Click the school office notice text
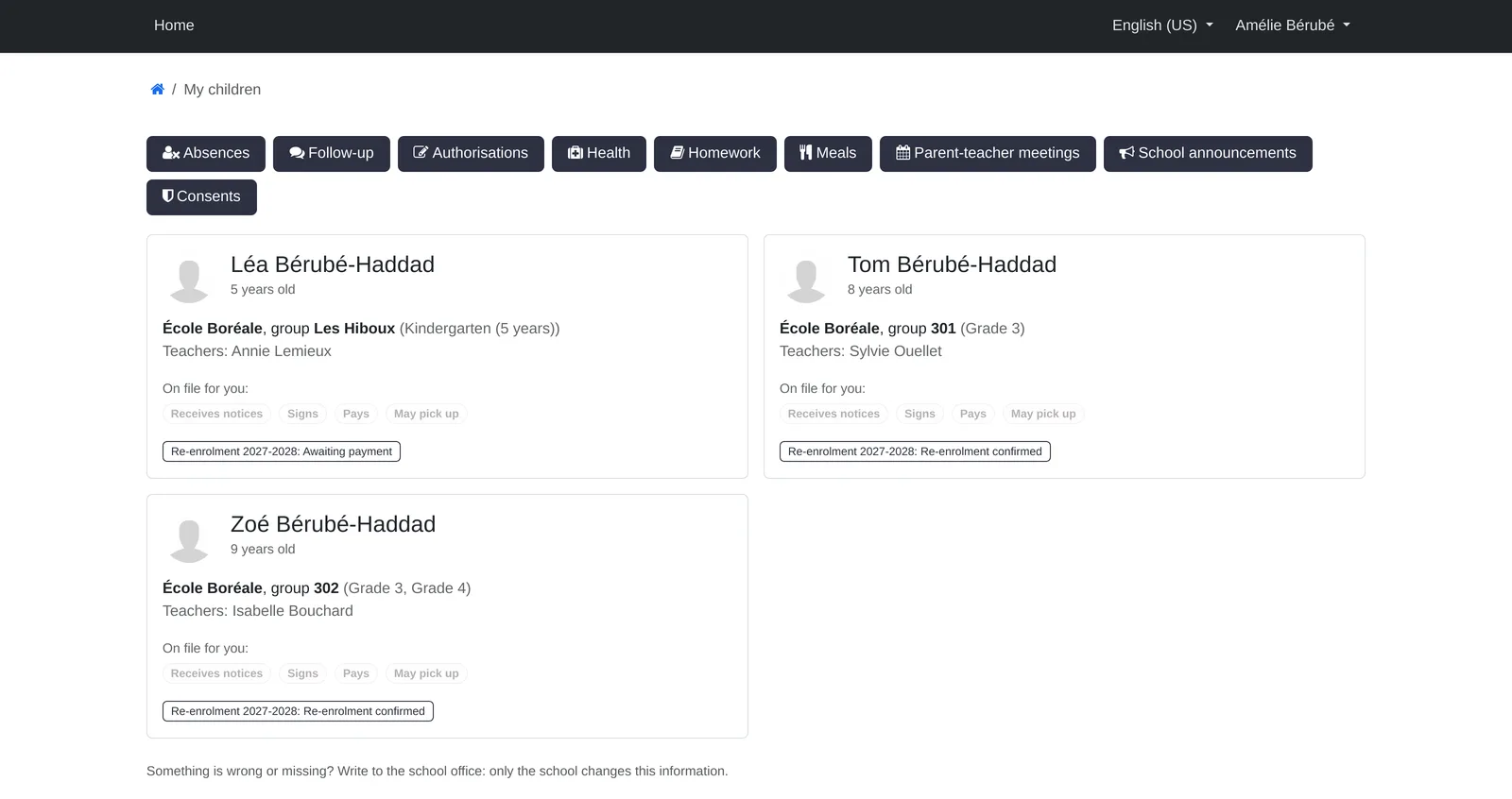1512x799 pixels. tap(438, 772)
